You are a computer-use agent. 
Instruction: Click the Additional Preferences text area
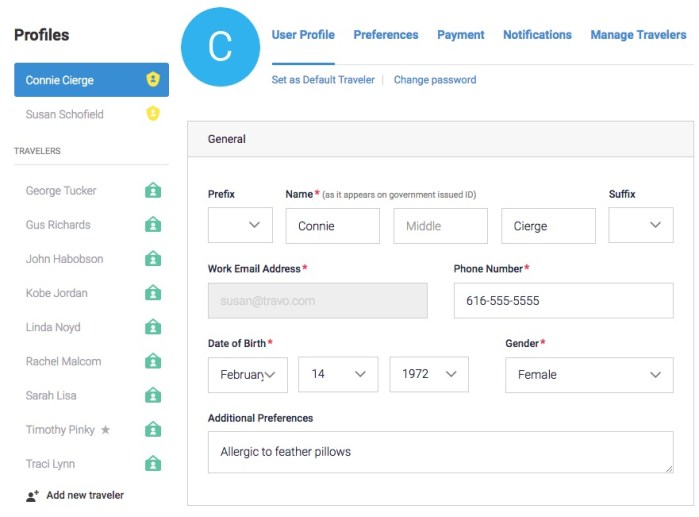click(x=440, y=452)
